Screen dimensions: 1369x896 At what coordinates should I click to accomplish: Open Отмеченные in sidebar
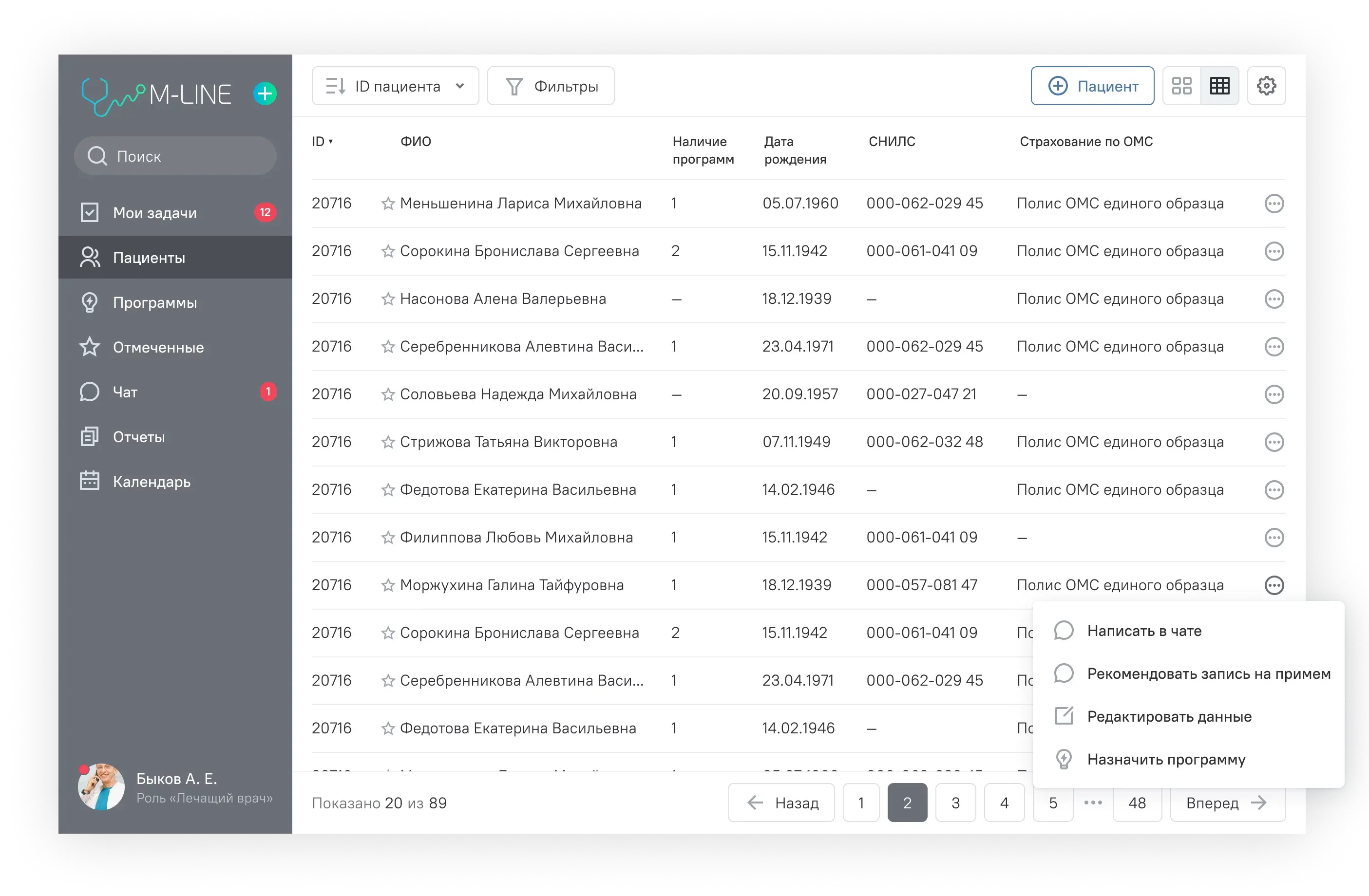coord(175,347)
